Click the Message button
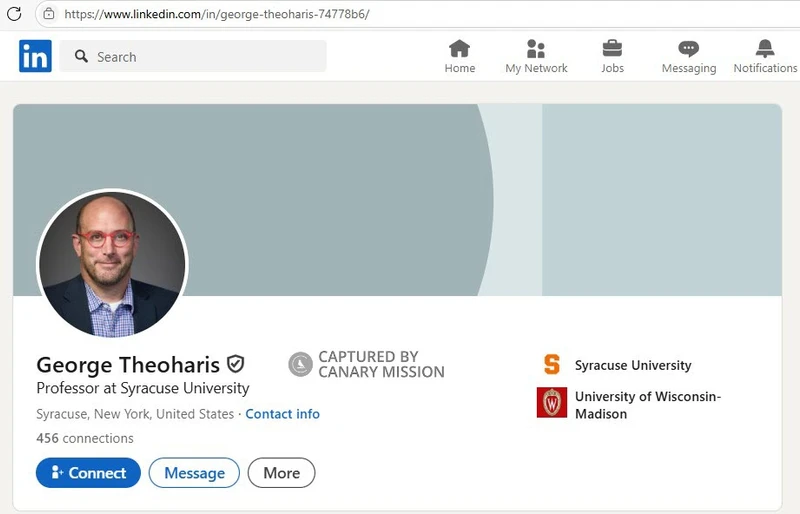The image size is (800, 514). point(194,473)
